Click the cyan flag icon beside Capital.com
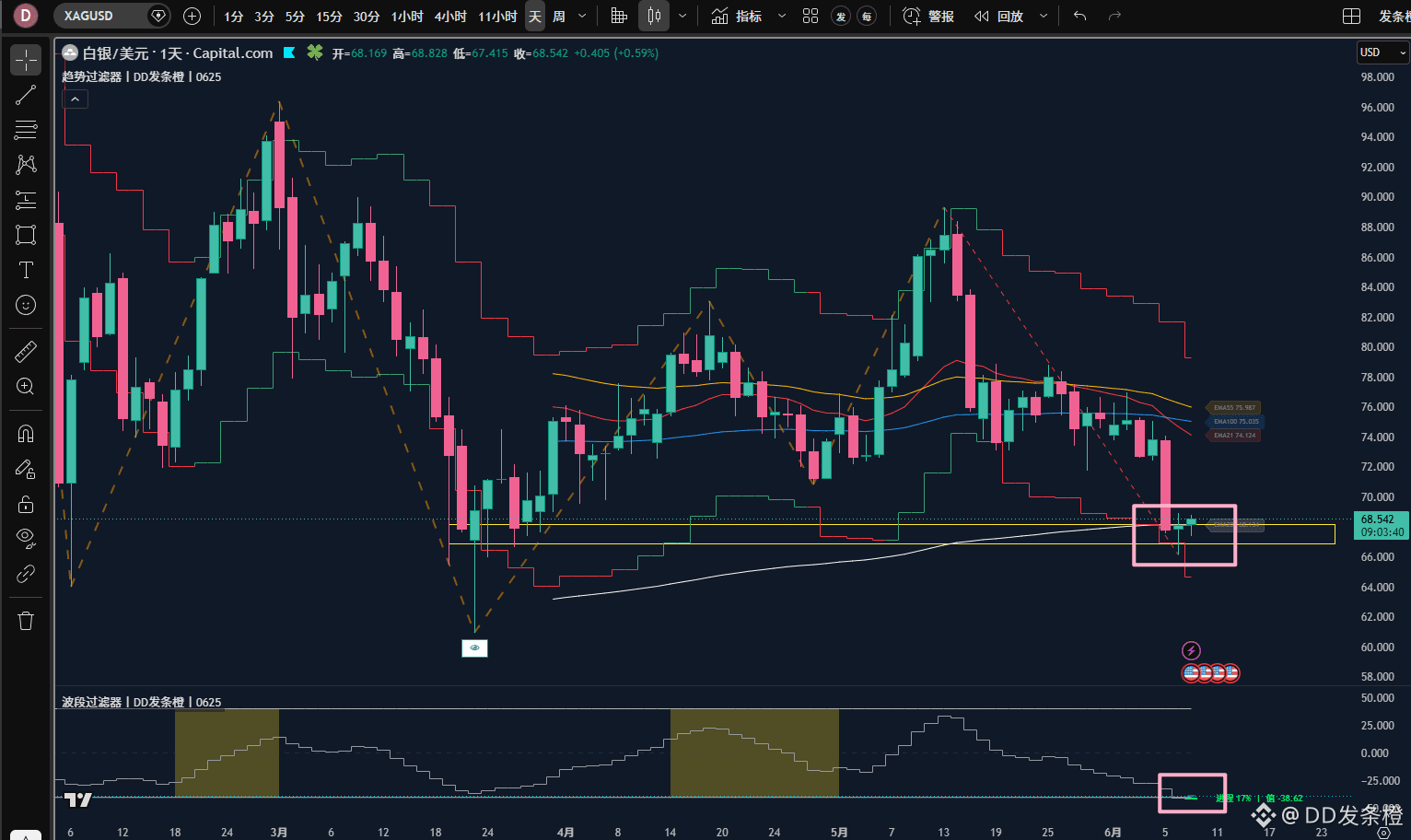1411x840 pixels. [x=289, y=52]
